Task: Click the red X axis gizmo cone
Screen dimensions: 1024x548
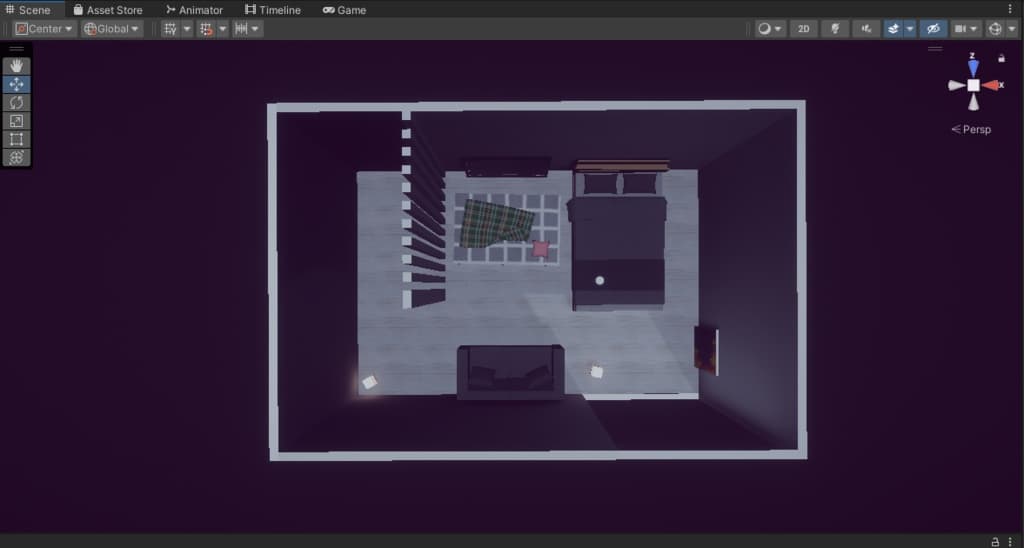Action: tap(992, 85)
